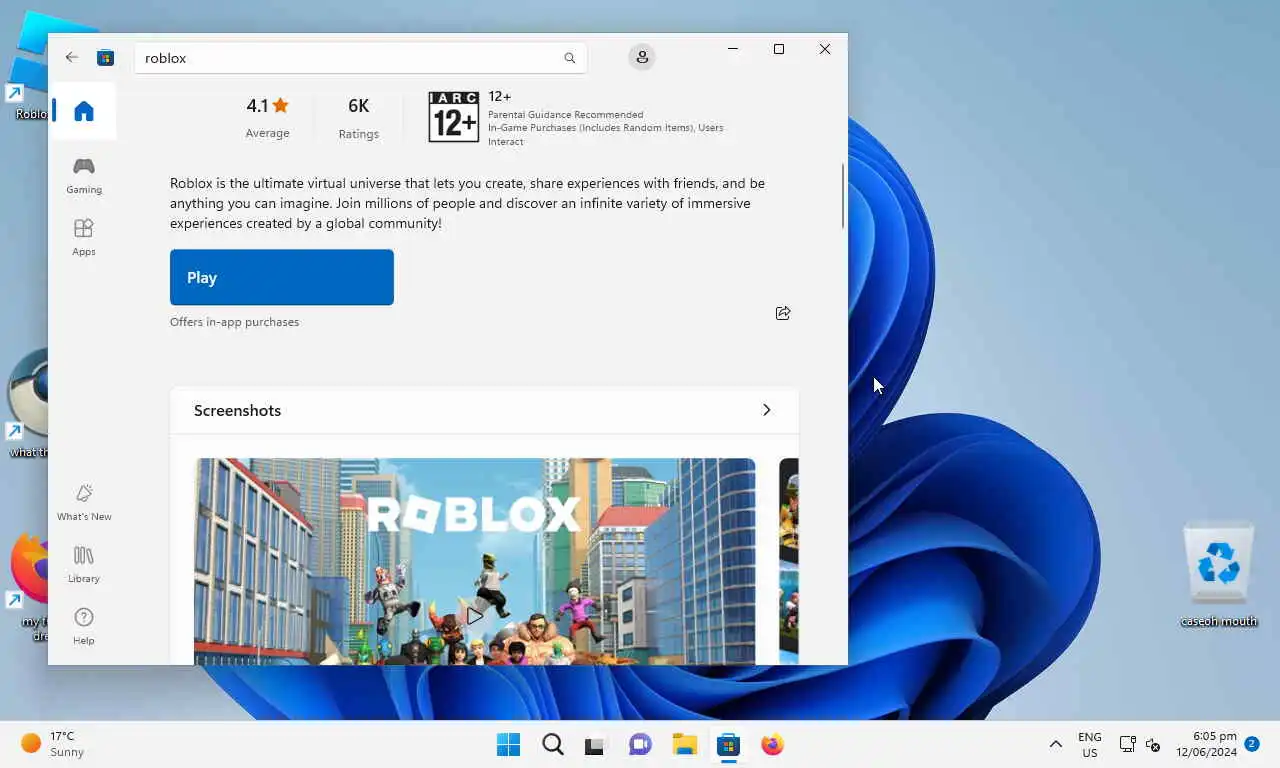1280x768 pixels.
Task: Select the Roblox desktop shortcut
Action: coord(28,68)
